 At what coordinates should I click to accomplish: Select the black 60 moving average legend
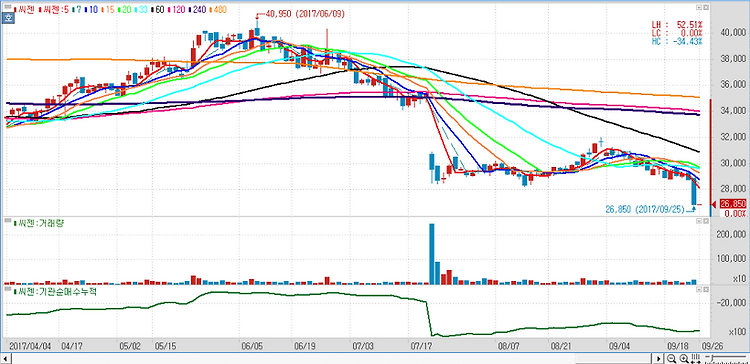pyautogui.click(x=158, y=9)
